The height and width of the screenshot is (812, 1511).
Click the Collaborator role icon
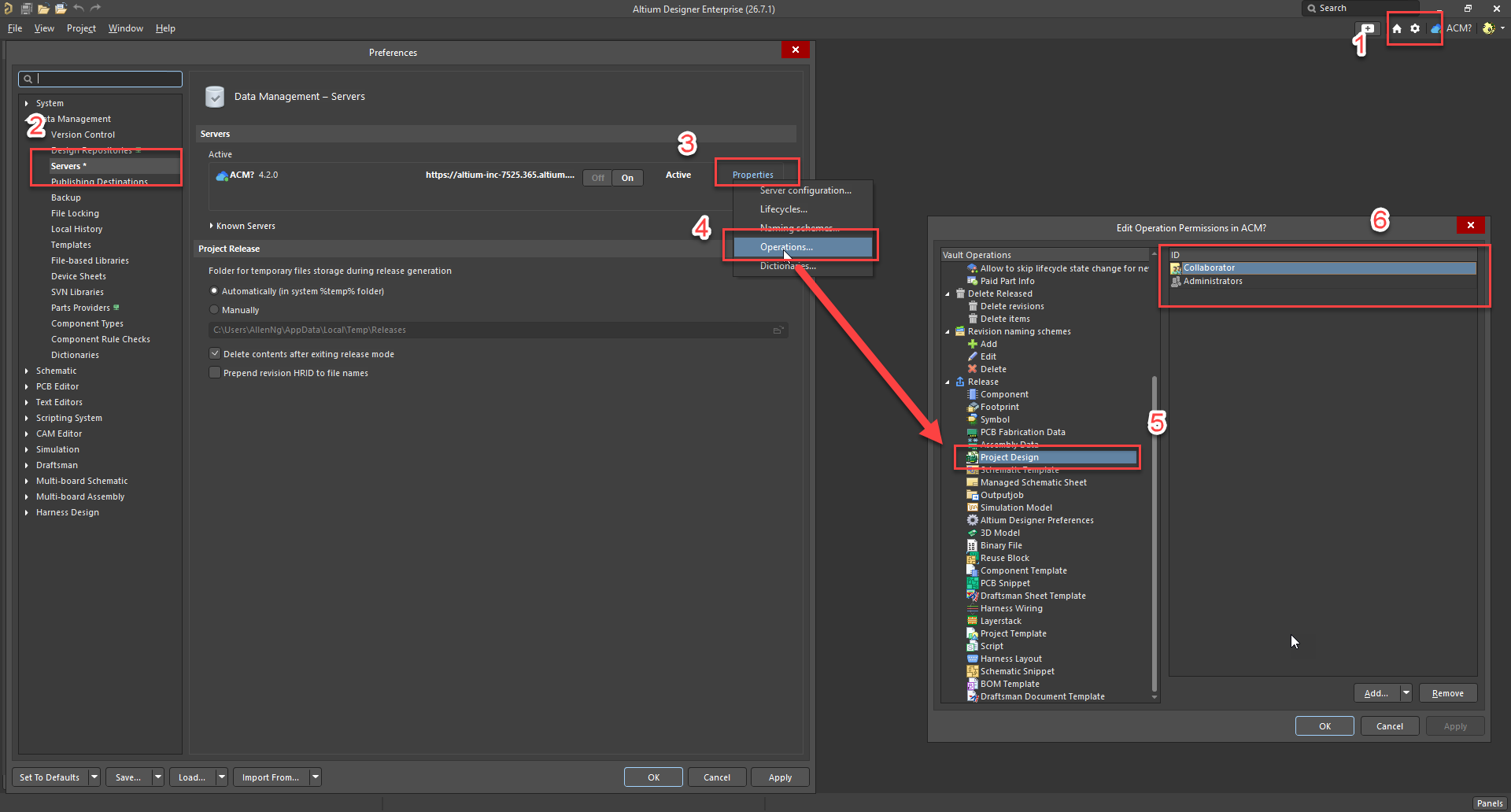click(1176, 268)
